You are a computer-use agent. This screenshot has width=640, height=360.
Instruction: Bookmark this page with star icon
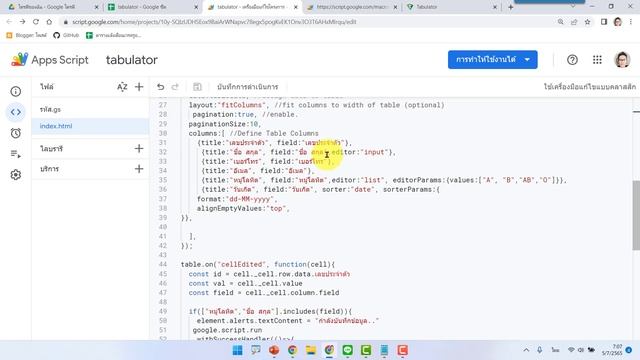click(587, 22)
